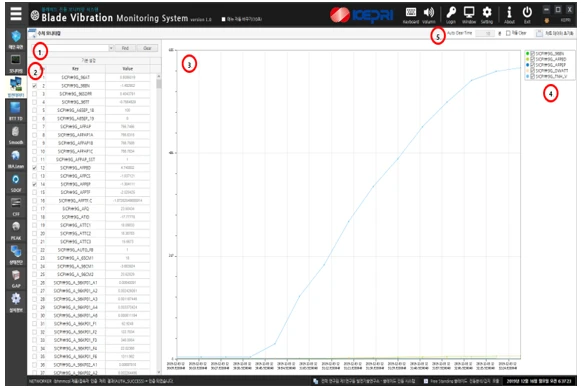Open the PEAK sidebar module
584x389 pixels.
tap(16, 231)
